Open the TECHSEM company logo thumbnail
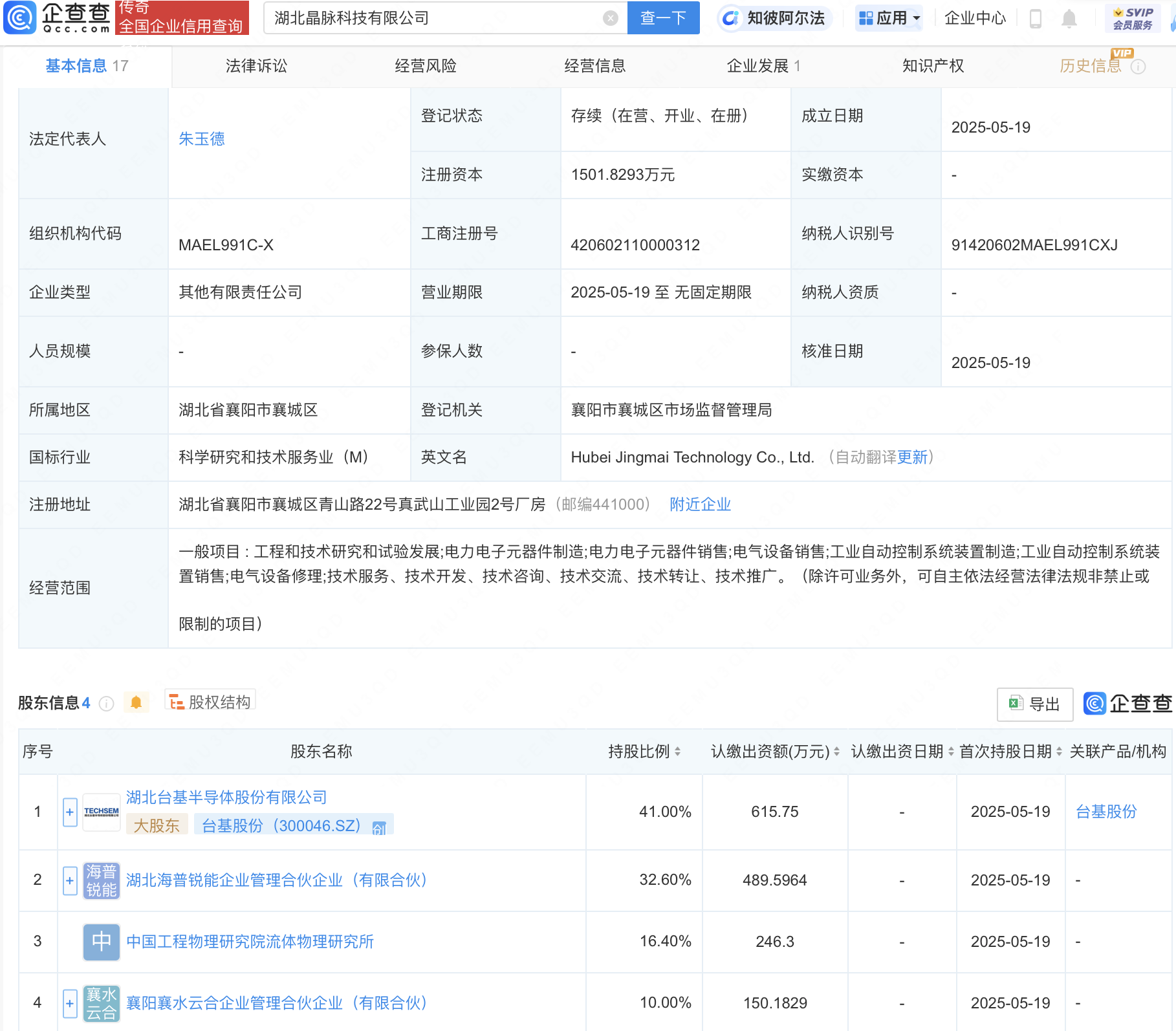The image size is (1176, 1031). pyautogui.click(x=102, y=812)
